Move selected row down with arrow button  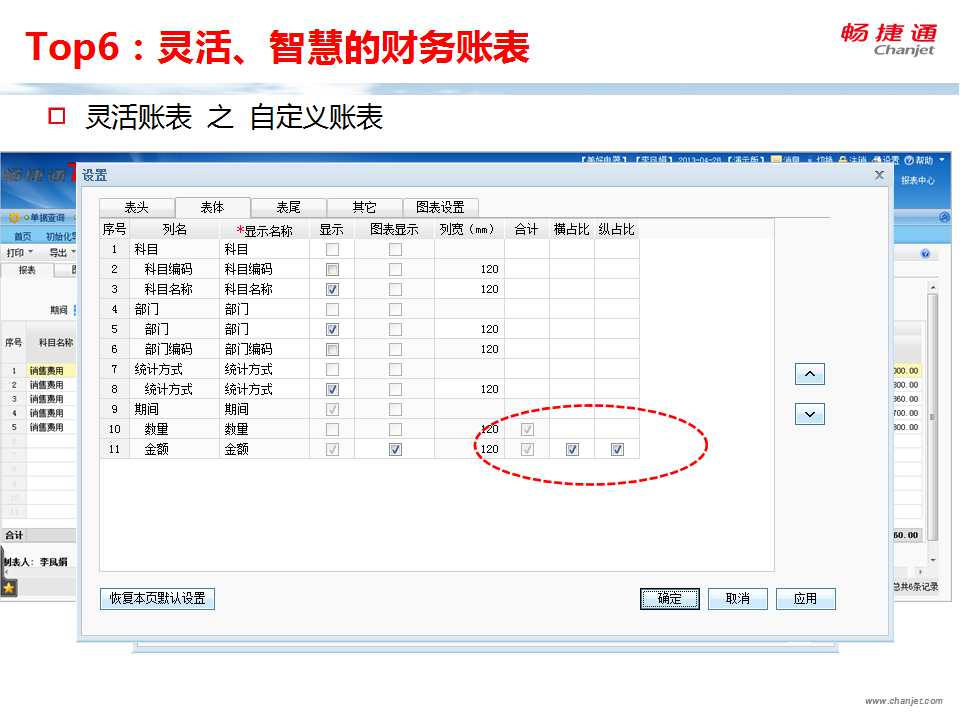pyautogui.click(x=809, y=414)
